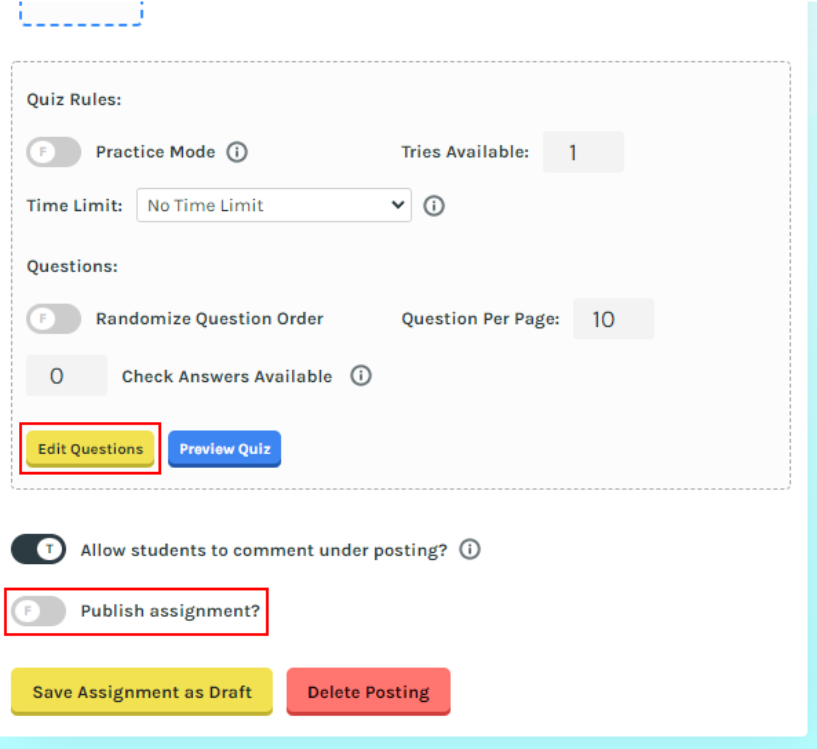Click the 'Randomize Question Order' label text
This screenshot has height=749, width=817.
(x=209, y=319)
